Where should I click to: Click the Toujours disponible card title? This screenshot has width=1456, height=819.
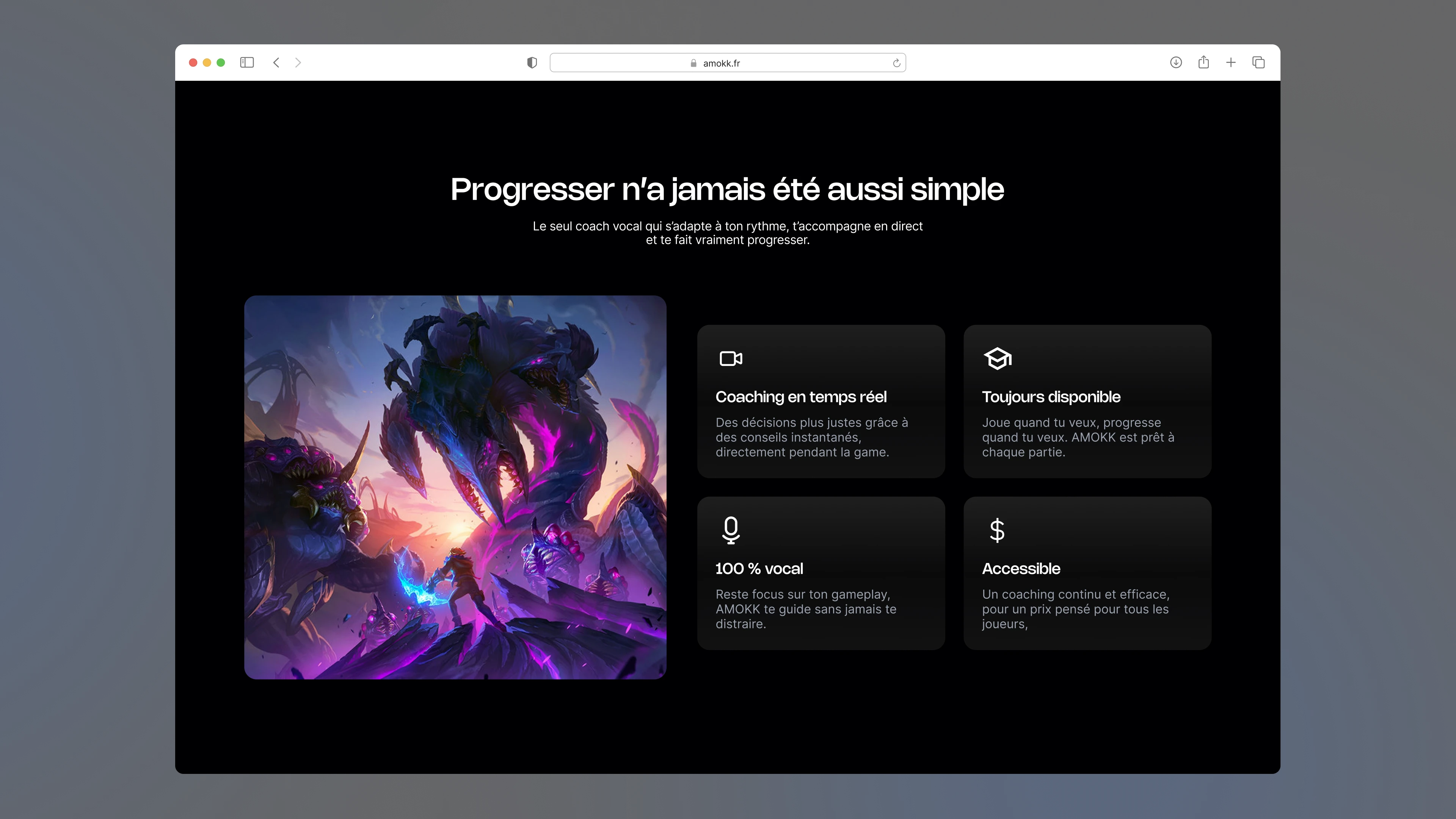click(1051, 397)
